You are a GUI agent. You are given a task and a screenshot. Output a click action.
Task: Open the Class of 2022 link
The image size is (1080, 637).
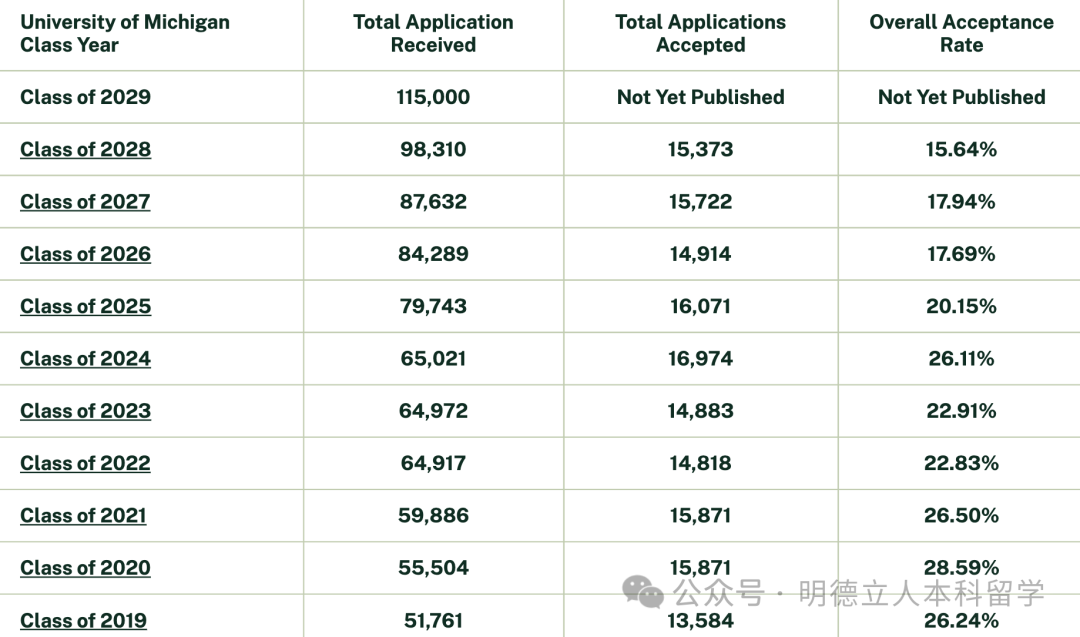click(85, 463)
